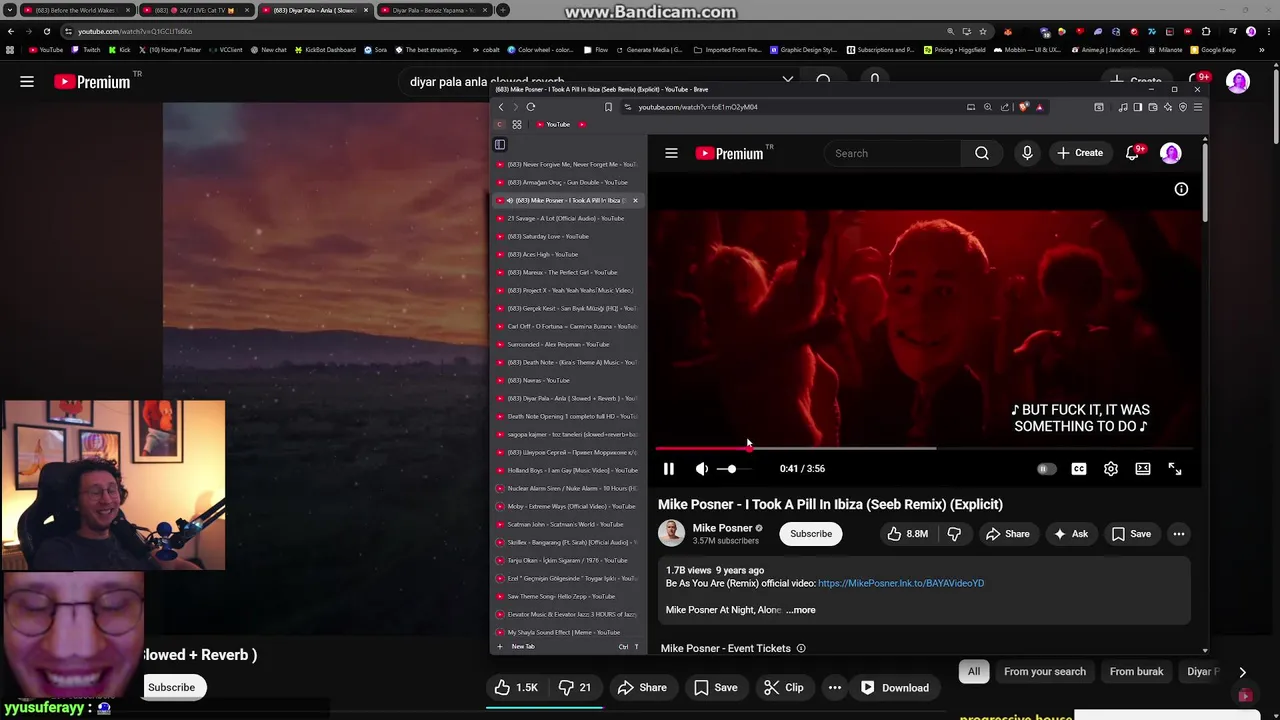Screen dimensions: 1280x720
Task: Open the player settings gear
Action: coord(1111,469)
